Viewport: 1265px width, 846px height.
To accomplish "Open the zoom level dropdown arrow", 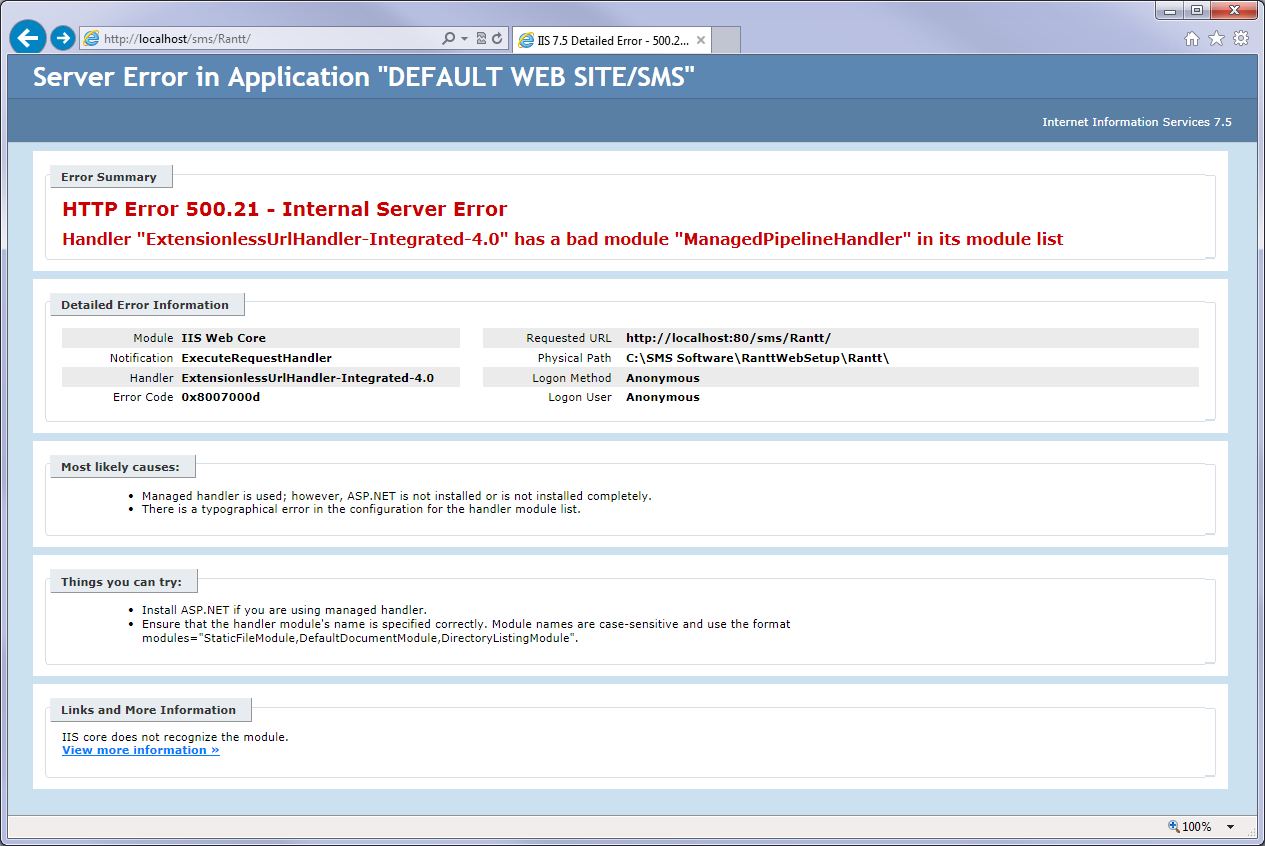I will (x=1230, y=827).
